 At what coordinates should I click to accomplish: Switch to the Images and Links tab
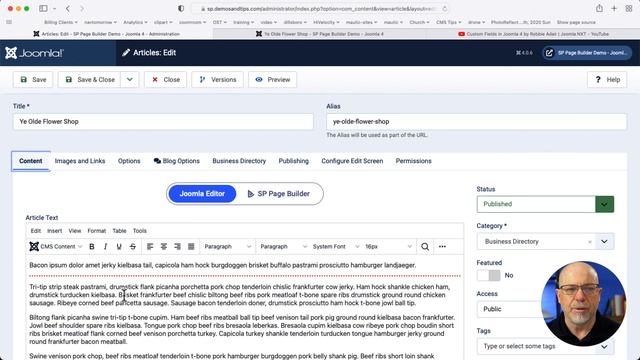[80, 161]
